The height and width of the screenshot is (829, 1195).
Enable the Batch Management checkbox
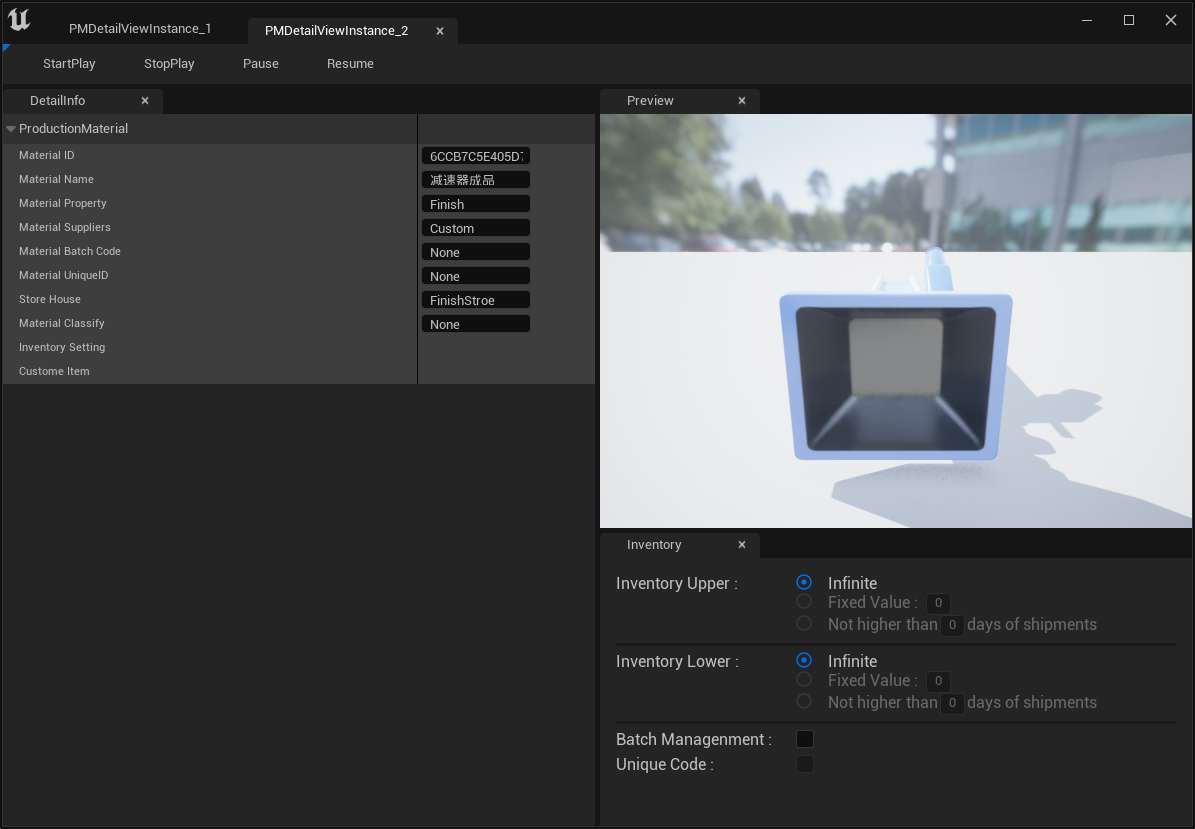click(x=804, y=739)
